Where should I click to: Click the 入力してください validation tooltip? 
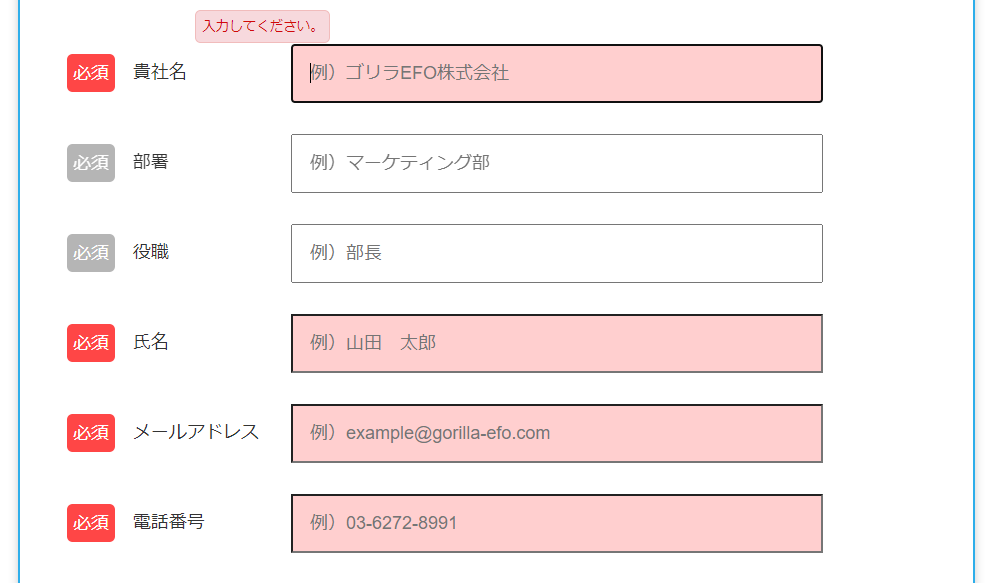pyautogui.click(x=262, y=26)
